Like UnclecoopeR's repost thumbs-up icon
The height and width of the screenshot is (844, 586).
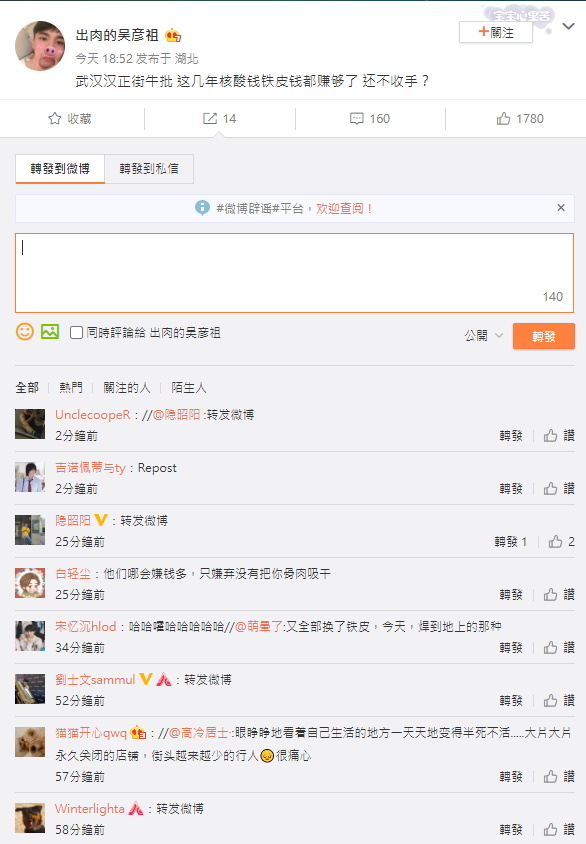pyautogui.click(x=550, y=435)
